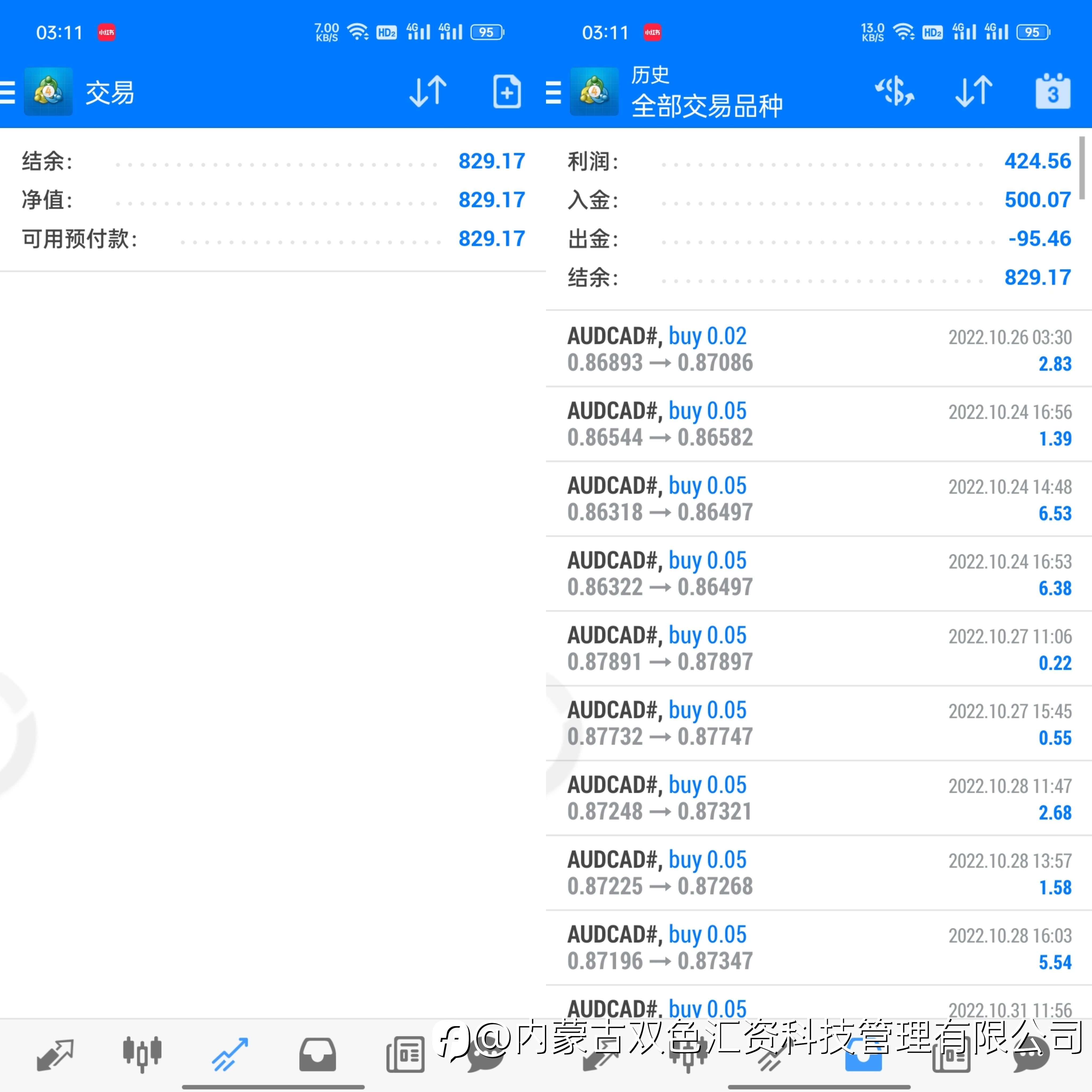Select 可用预付款 829.17 row
Viewport: 1092px width, 1092px height.
(273, 239)
